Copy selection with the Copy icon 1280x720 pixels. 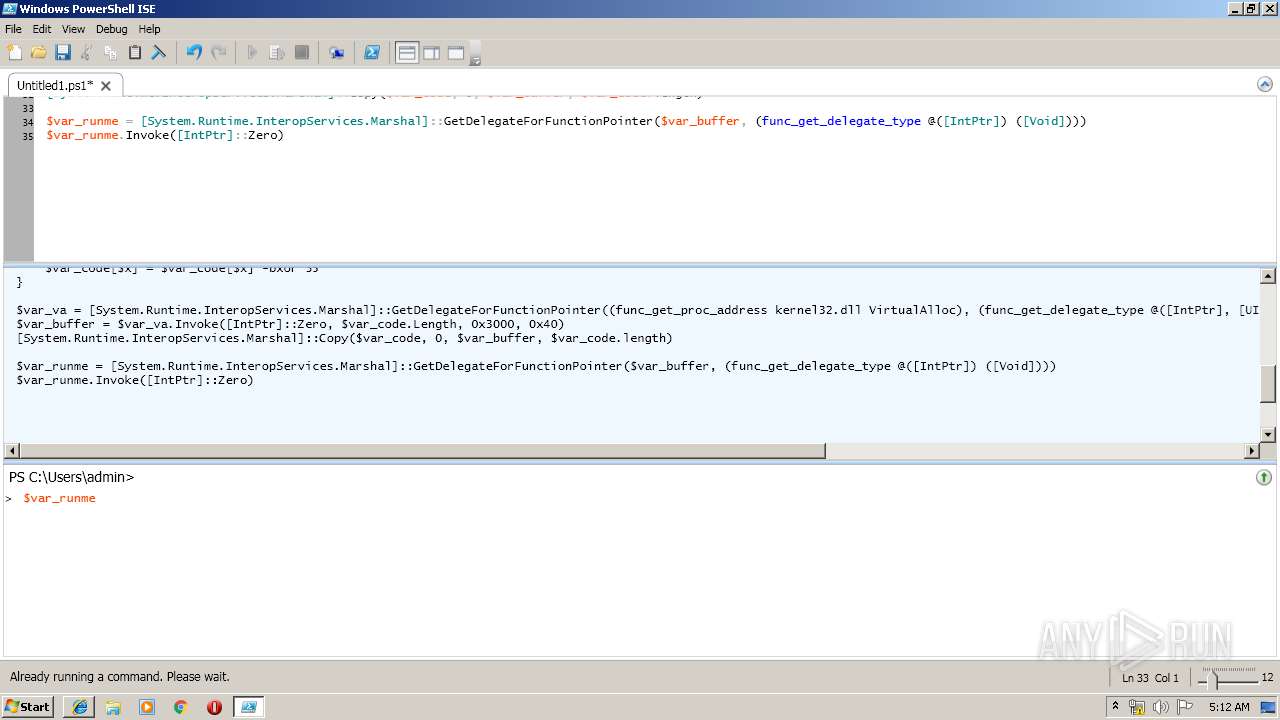tap(110, 52)
